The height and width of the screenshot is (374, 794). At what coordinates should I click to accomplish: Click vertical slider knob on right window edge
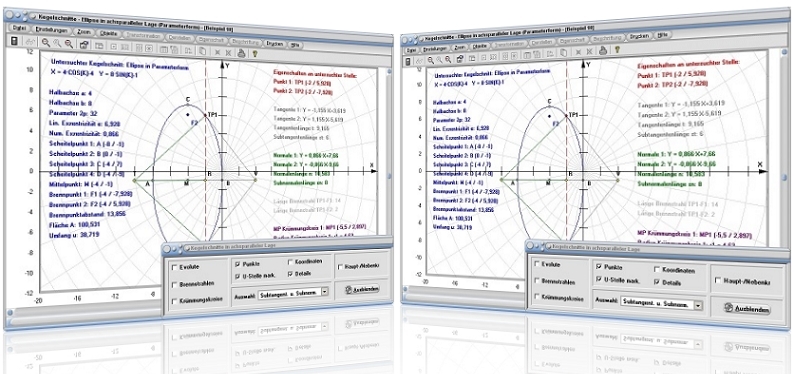[785, 178]
